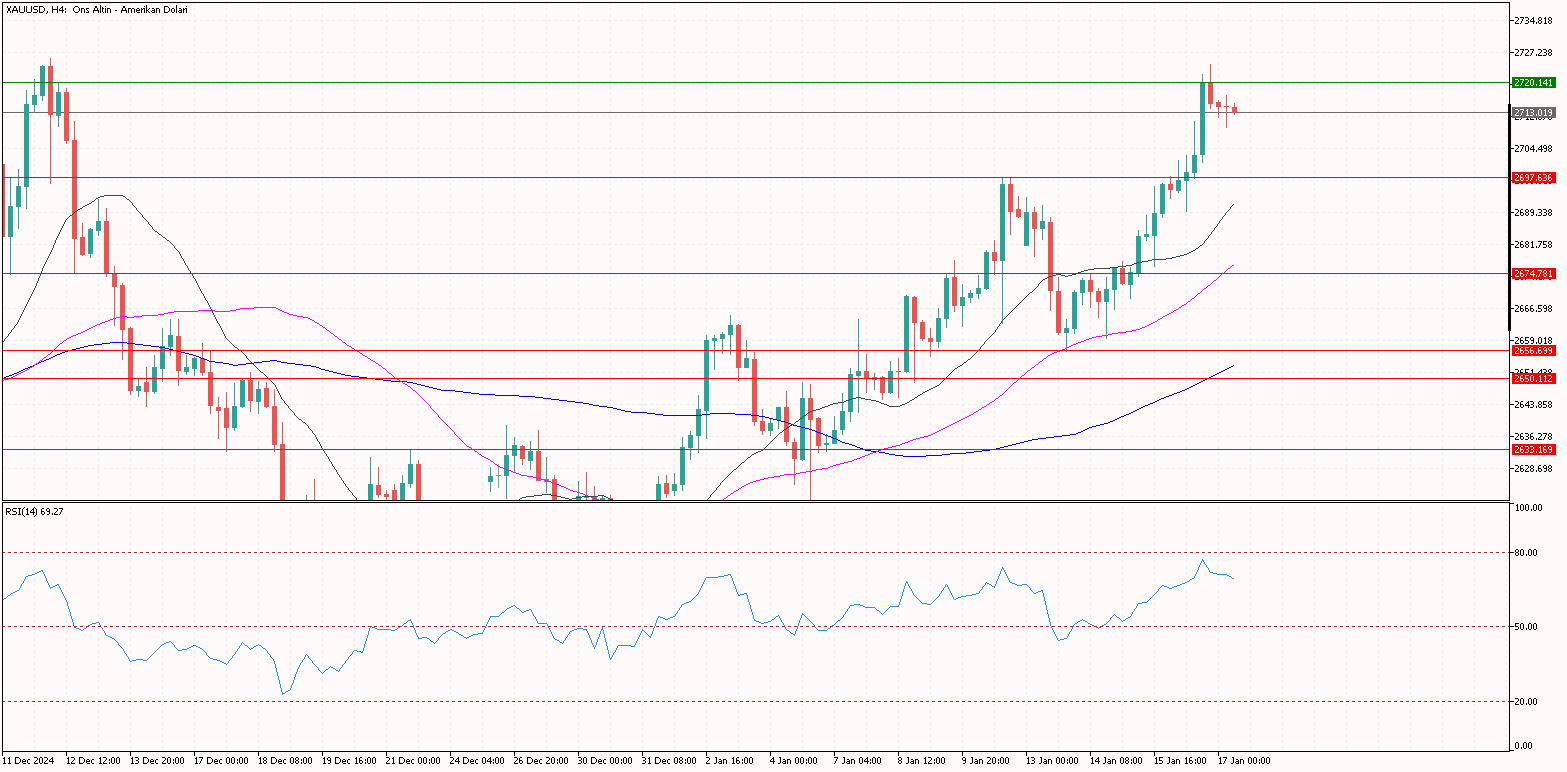Click the 2704.498 price scale value
The height and width of the screenshot is (772, 1567).
pos(1533,148)
